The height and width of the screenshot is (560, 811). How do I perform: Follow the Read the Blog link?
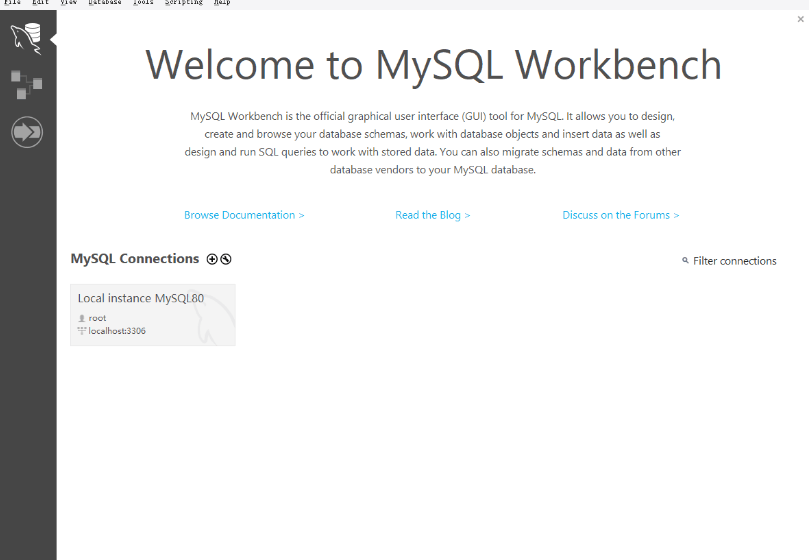[x=432, y=215]
